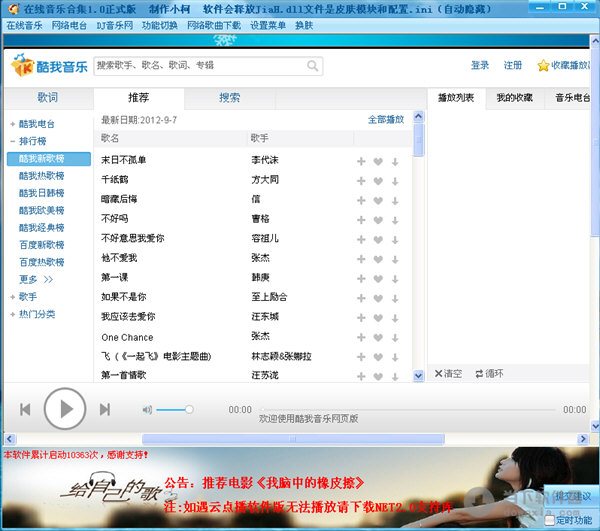600x531 pixels.
Task: Favorite 如果不是你 with the heart icon
Action: click(378, 298)
